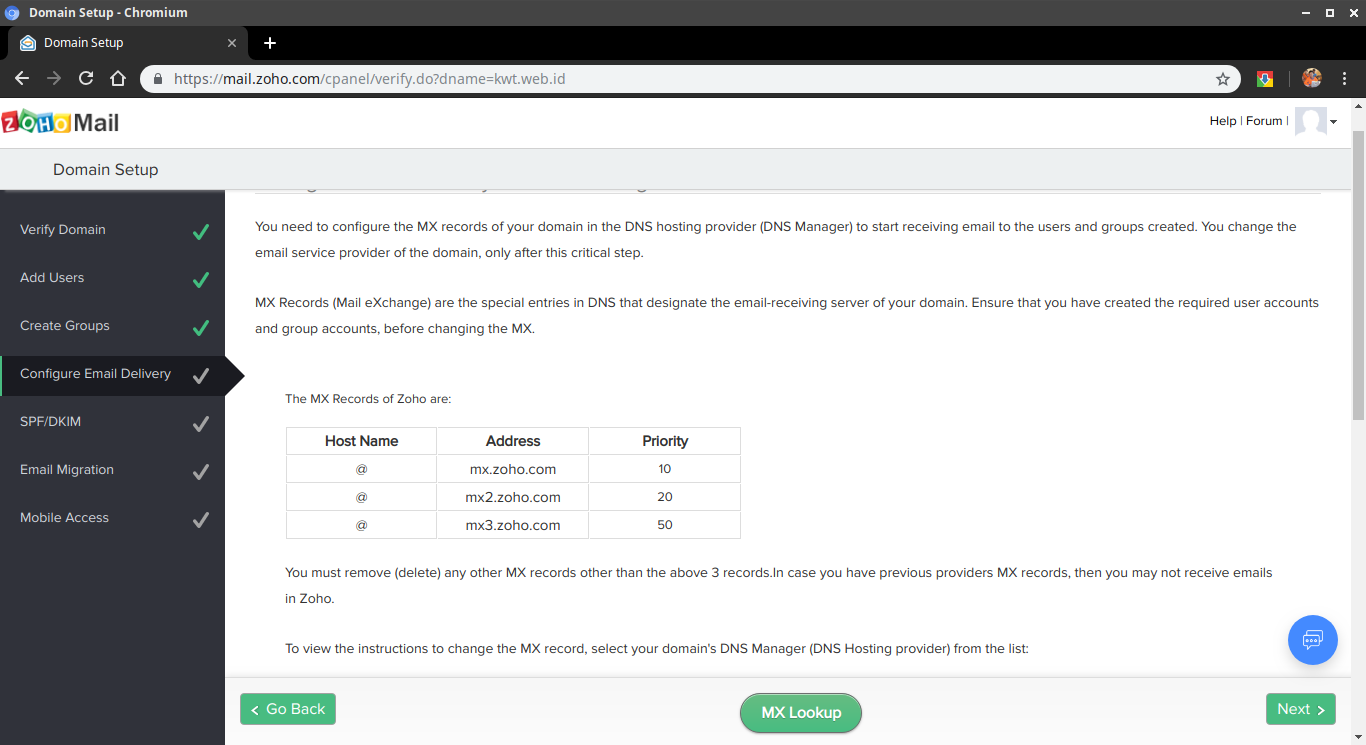Image resolution: width=1366 pixels, height=745 pixels.
Task: Open the account dropdown arrow near the avatar
Action: pos(1333,122)
